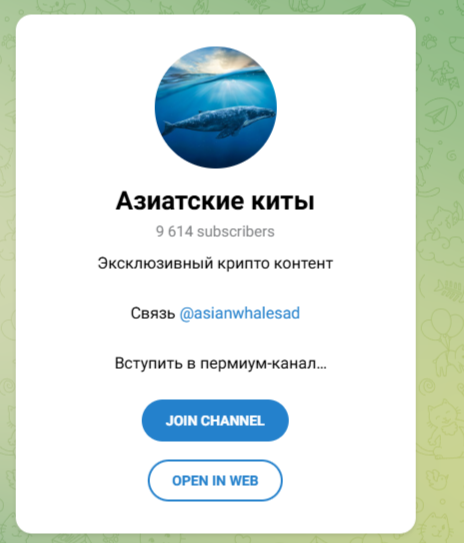Select the Эксклюзивный крипто контент description line
This screenshot has width=464, height=543.
(215, 264)
